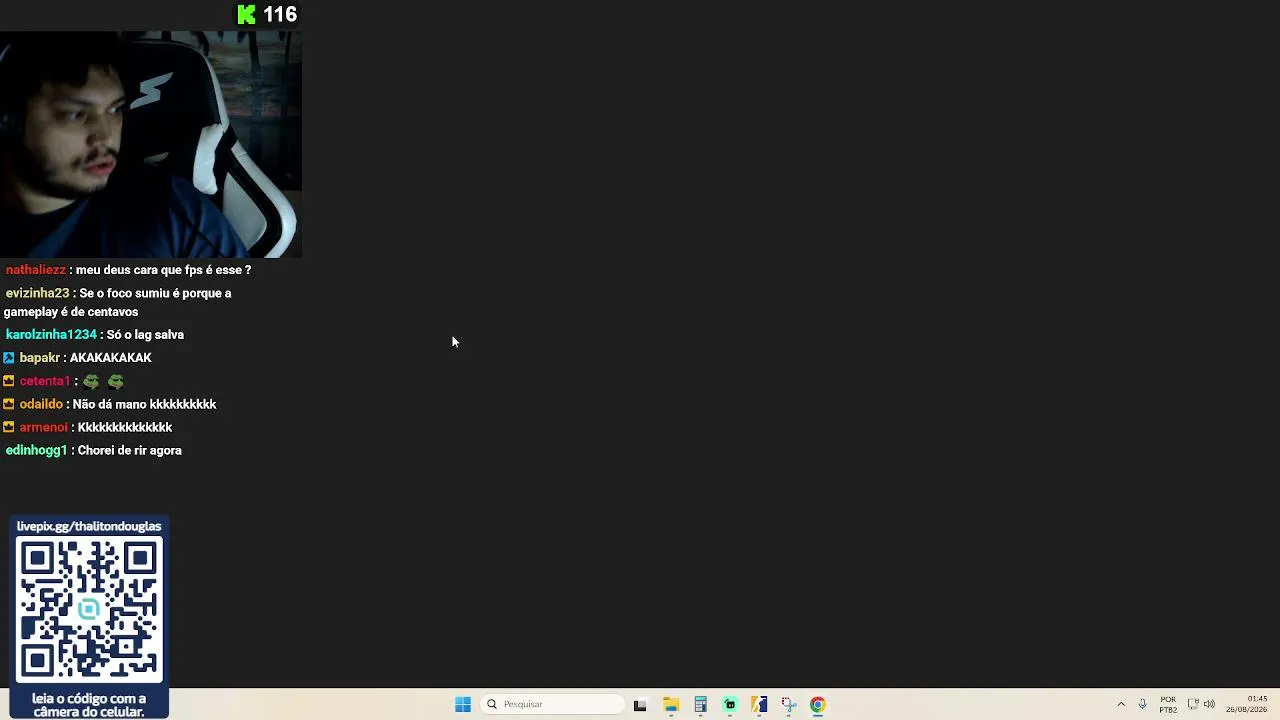Click the livepix.gg/thalitondouglas link text
Viewport: 1280px width, 720px height.
click(x=89, y=526)
